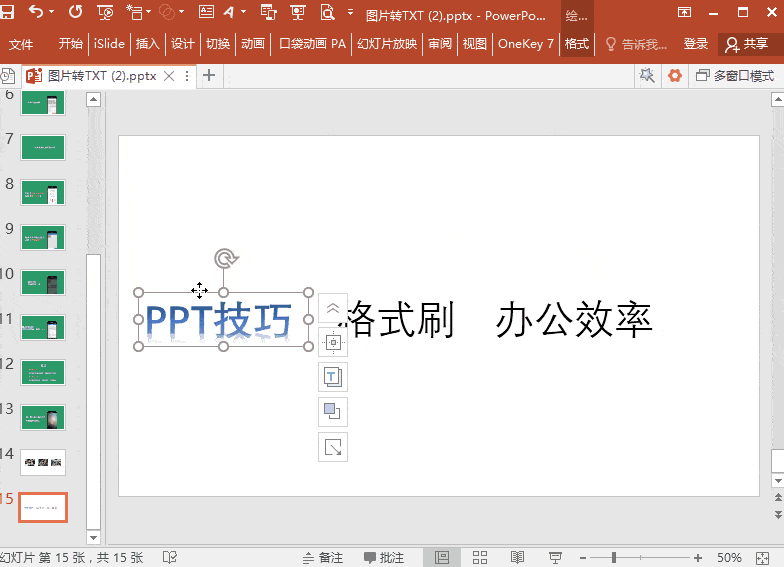Image resolution: width=784 pixels, height=567 pixels.
Task: Open the 动画 ribbon tab
Action: click(253, 44)
